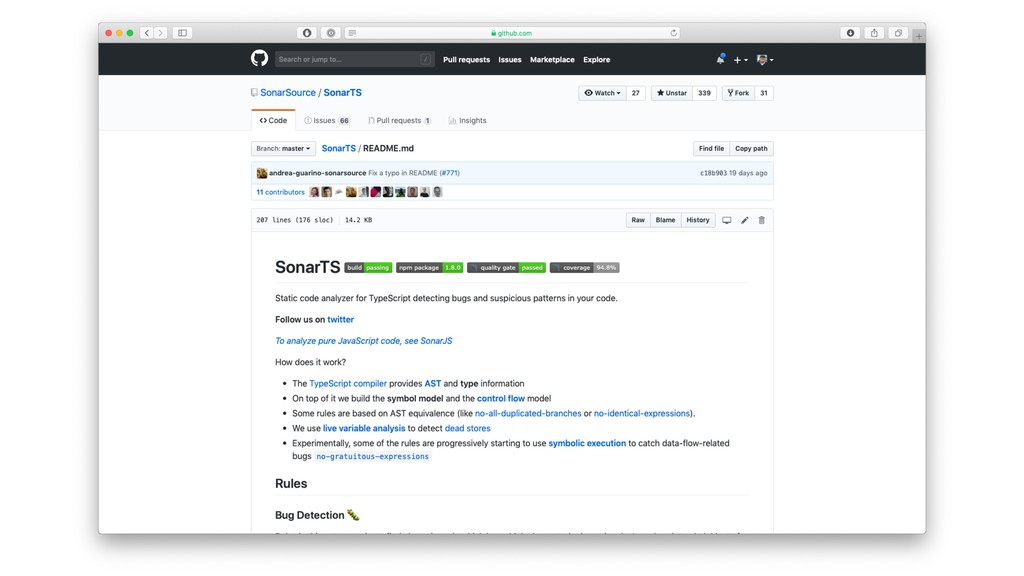Image resolution: width=1024 pixels, height=576 pixels.
Task: Switch to the Pull requests tab
Action: click(x=400, y=120)
